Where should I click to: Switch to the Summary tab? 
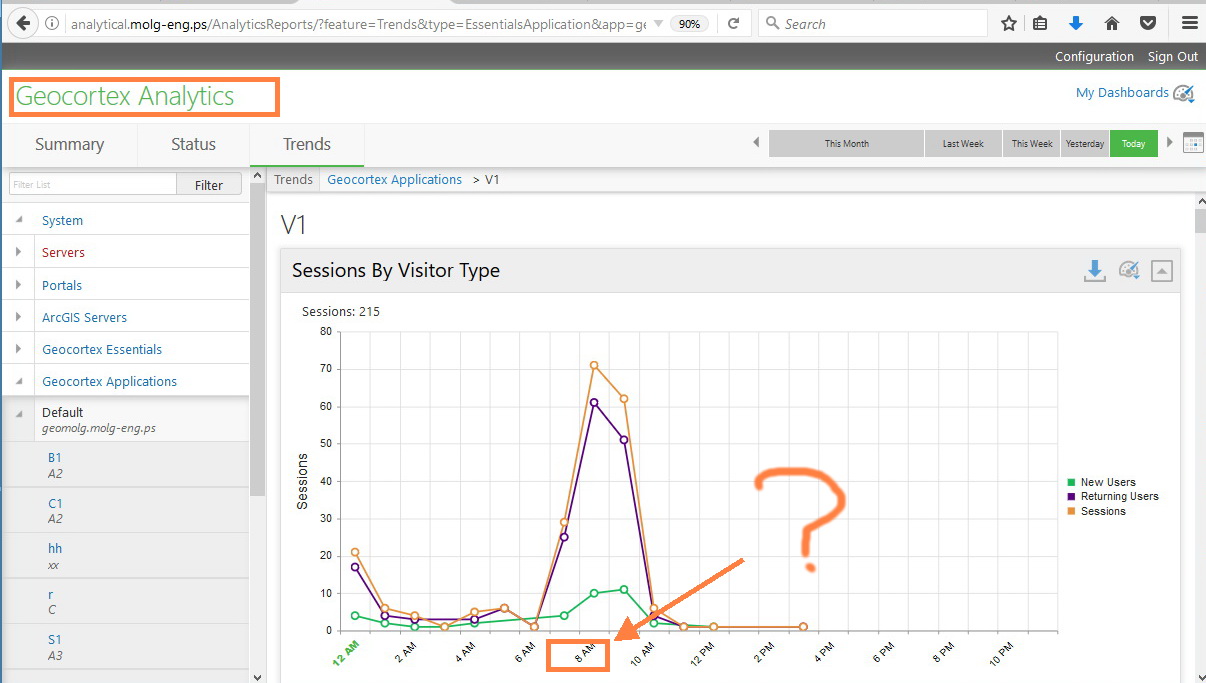pyautogui.click(x=69, y=144)
